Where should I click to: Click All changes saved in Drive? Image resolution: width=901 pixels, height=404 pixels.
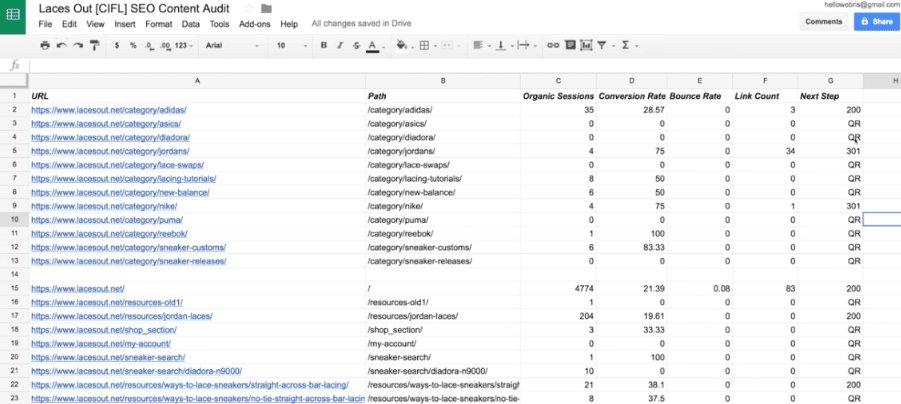click(x=361, y=24)
